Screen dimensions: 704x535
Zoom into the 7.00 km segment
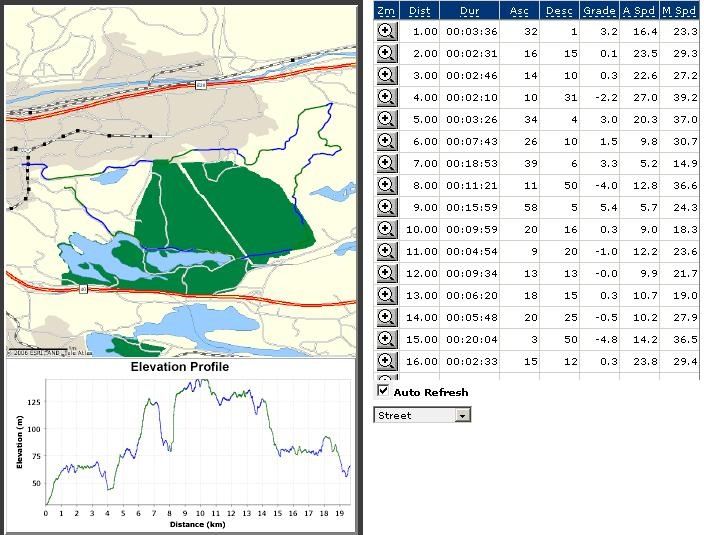point(386,163)
